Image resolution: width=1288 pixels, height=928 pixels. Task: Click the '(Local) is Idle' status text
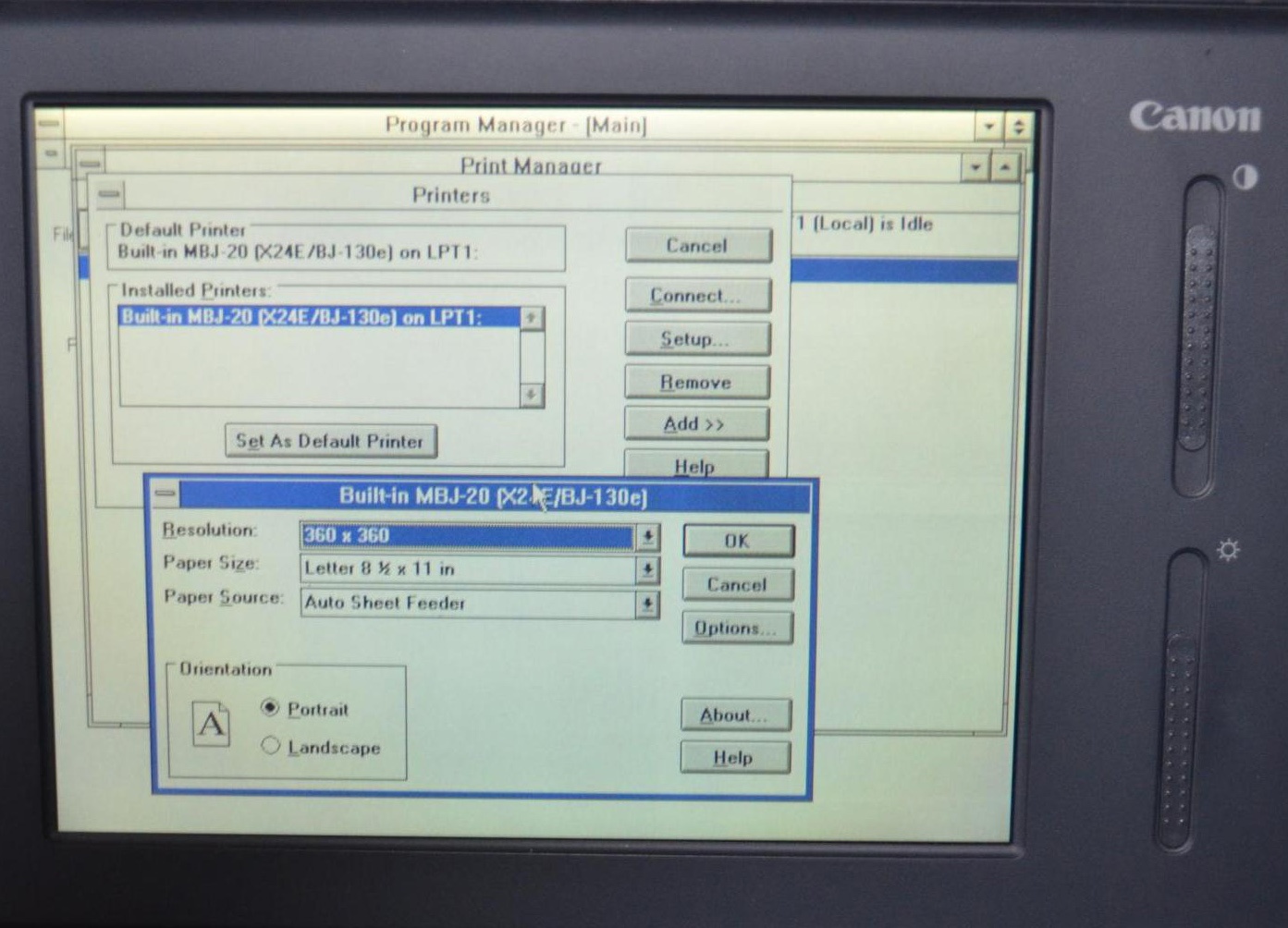872,223
